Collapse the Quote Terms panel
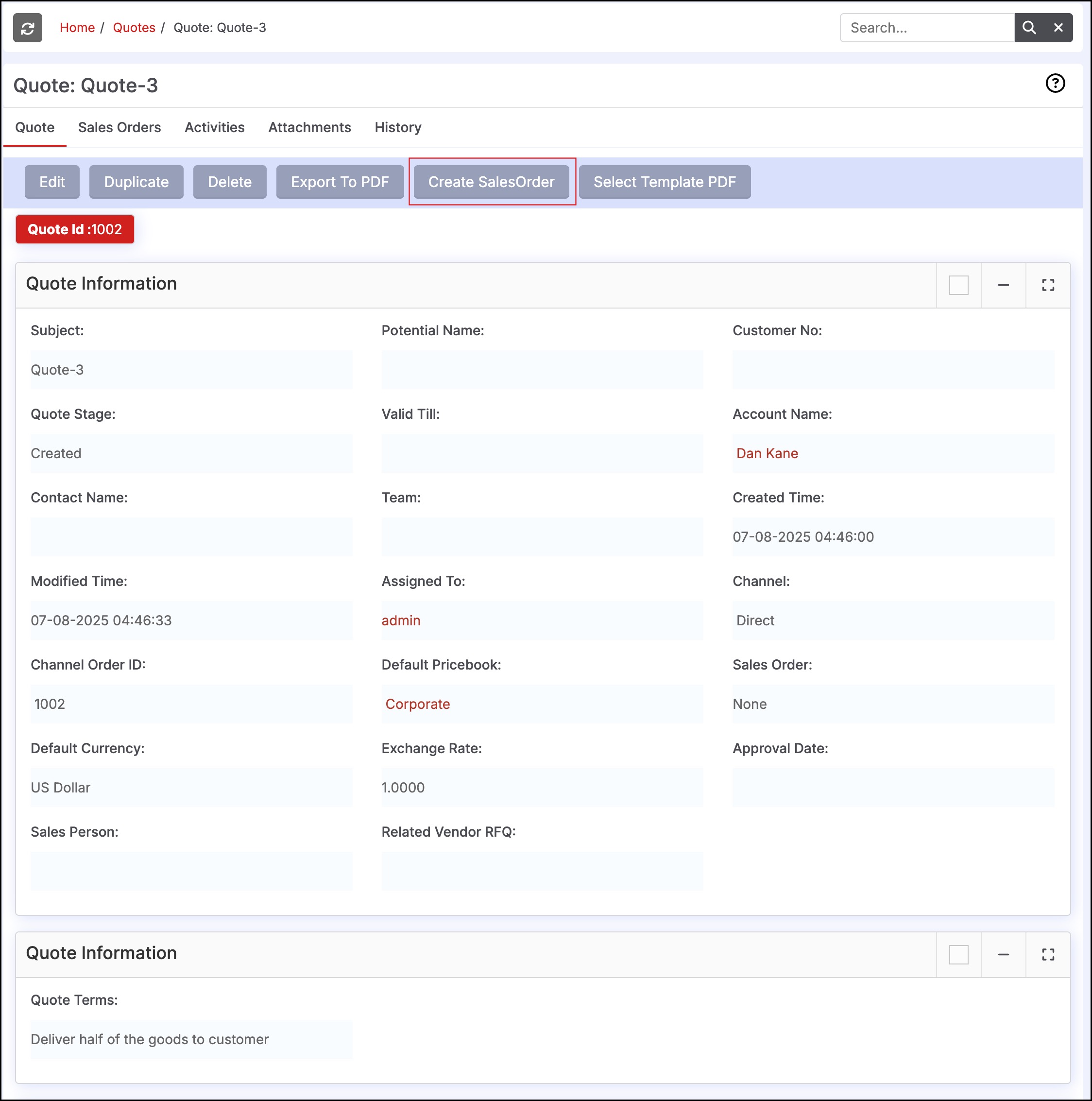The image size is (1092, 1101). [1003, 955]
